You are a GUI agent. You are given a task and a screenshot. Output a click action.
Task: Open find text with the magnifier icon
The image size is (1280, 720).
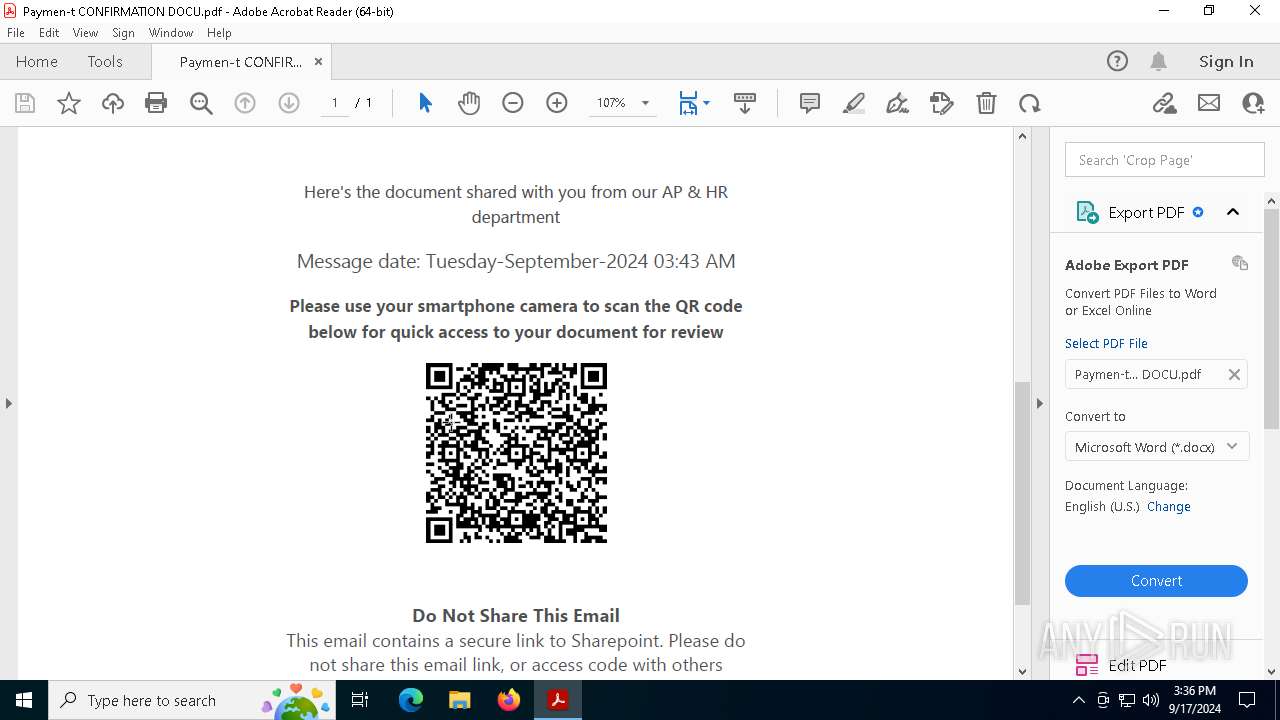click(201, 103)
